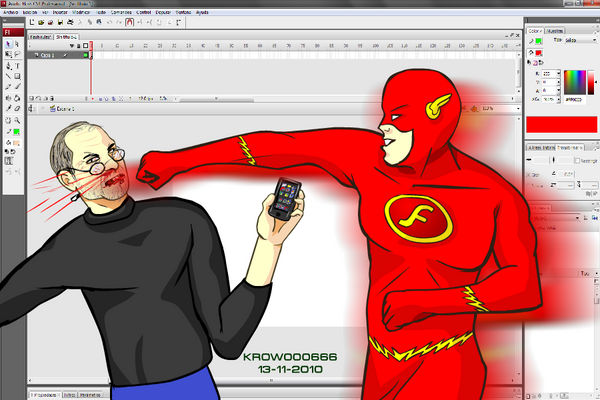Select the Lasso tool

coord(17,55)
